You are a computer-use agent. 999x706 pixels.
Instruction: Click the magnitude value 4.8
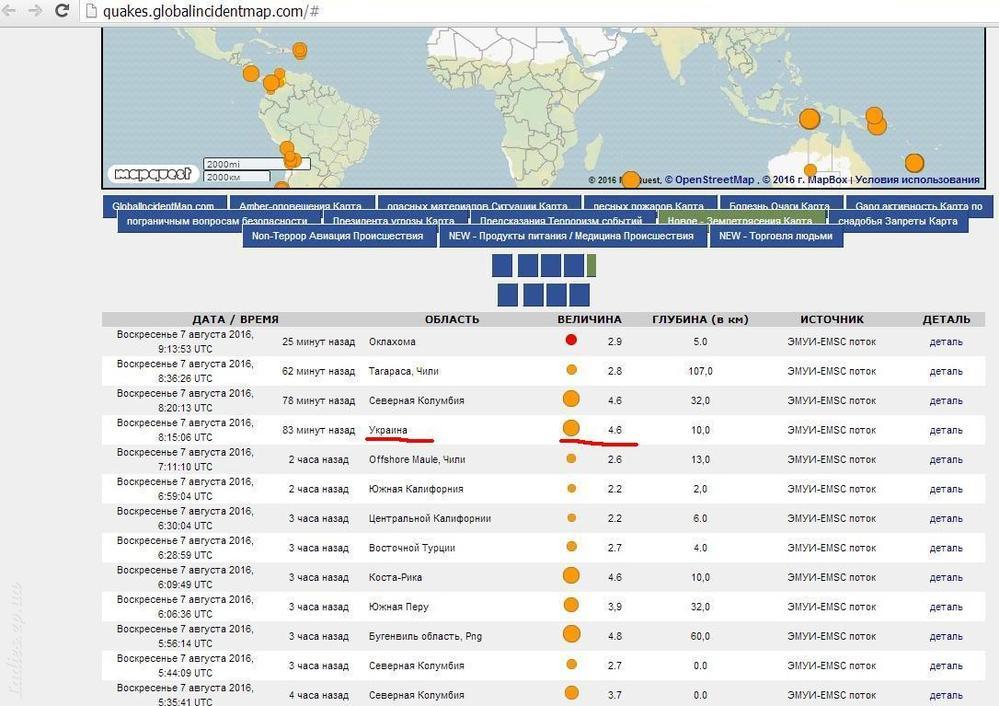(614, 637)
